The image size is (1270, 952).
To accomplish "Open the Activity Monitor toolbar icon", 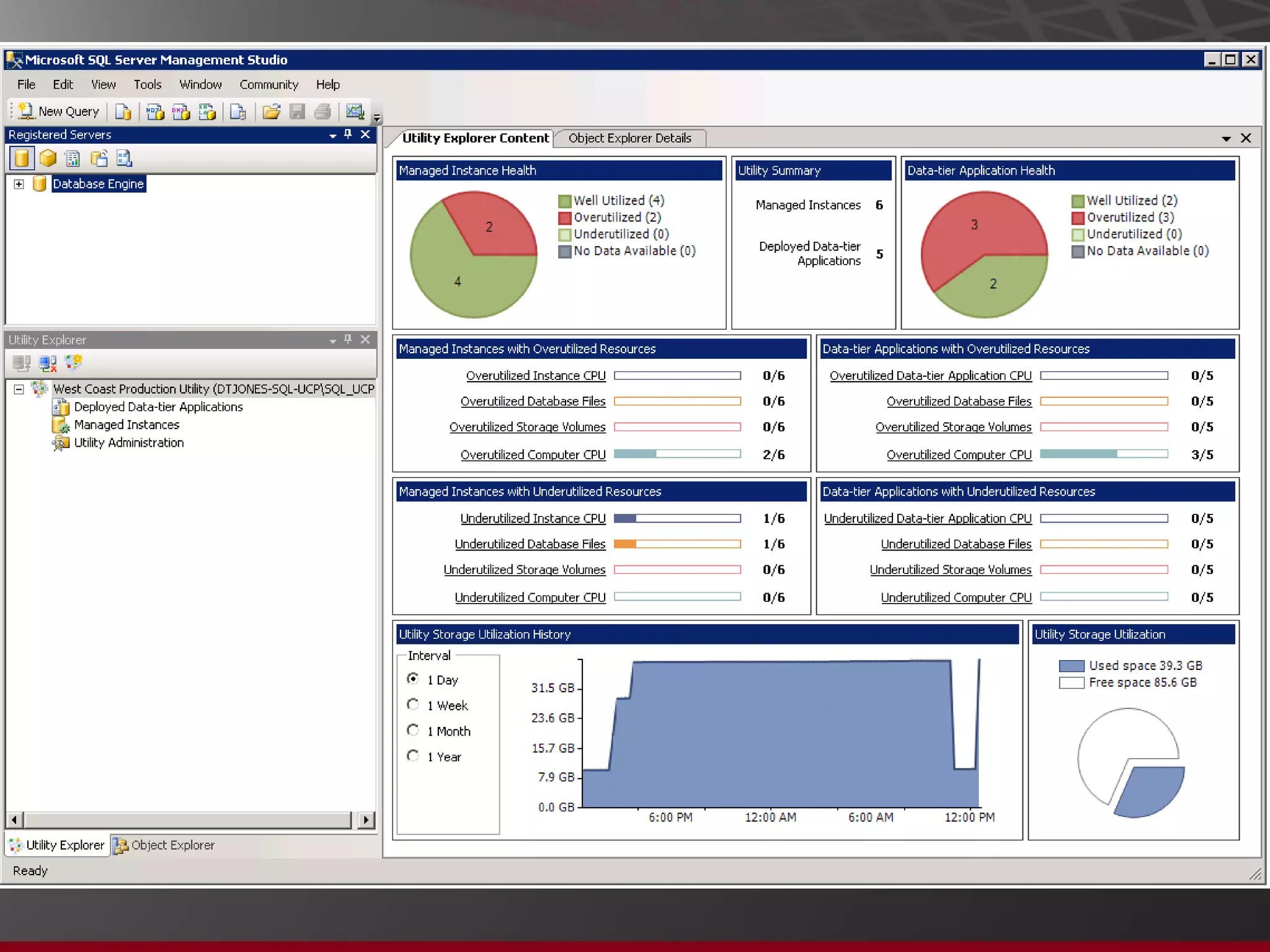I will point(355,112).
